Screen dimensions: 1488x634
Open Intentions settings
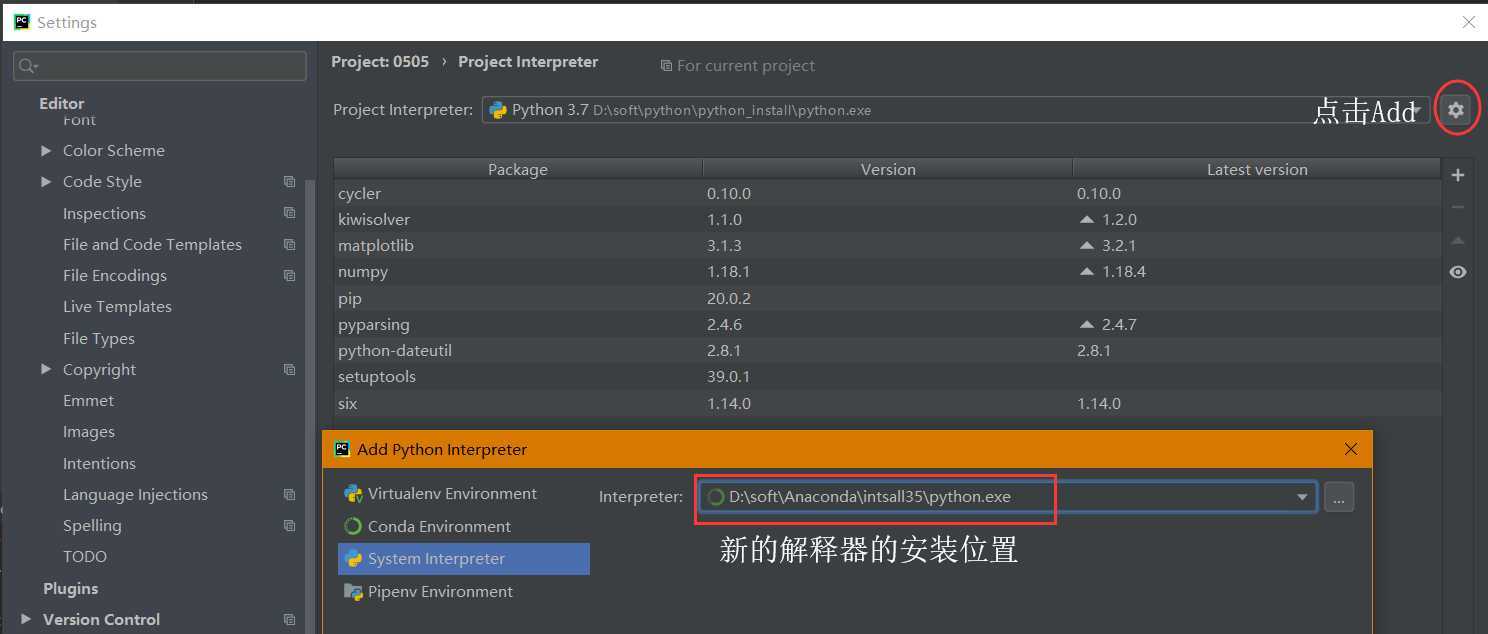coord(99,463)
